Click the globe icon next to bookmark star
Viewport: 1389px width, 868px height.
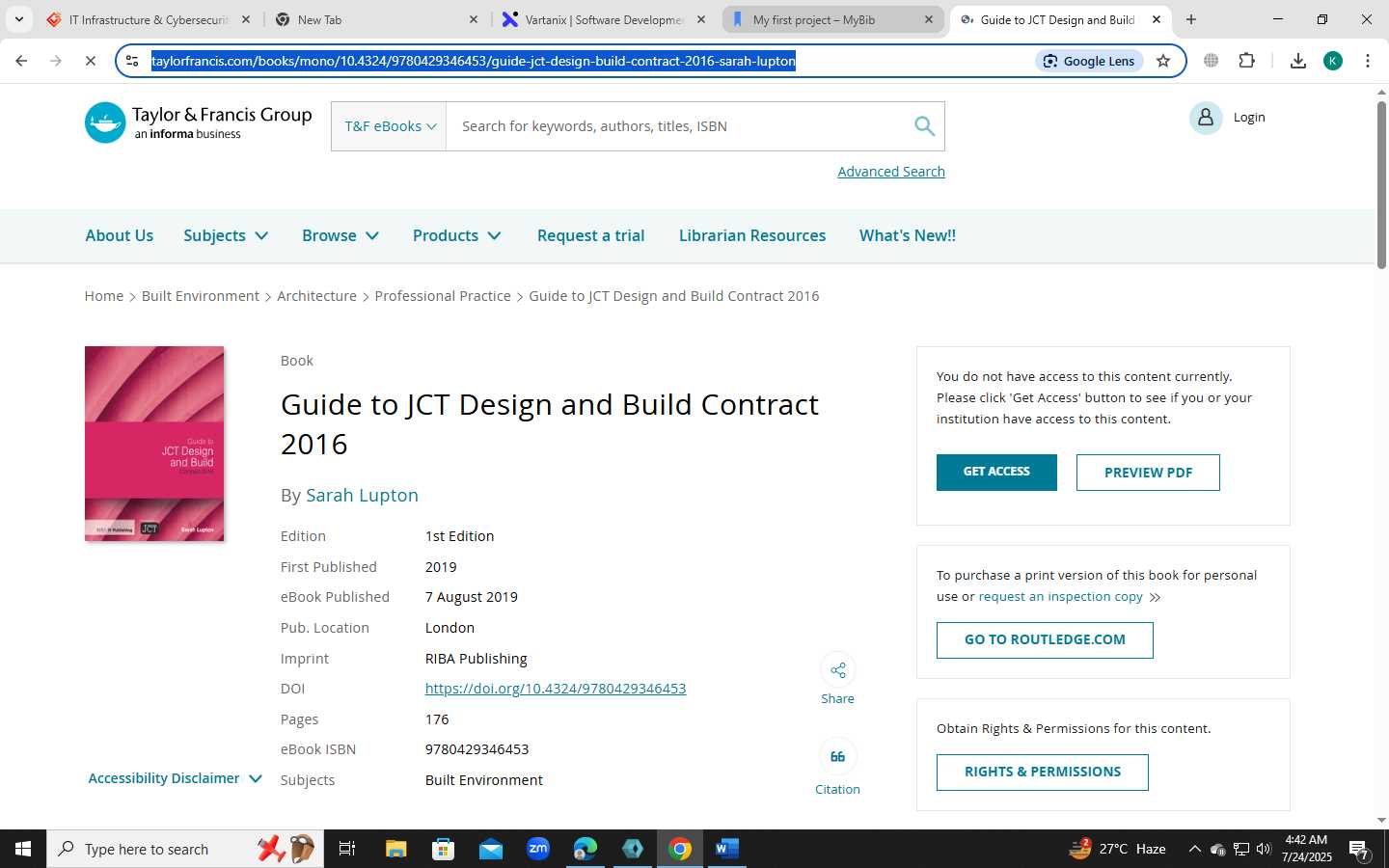[x=1211, y=61]
